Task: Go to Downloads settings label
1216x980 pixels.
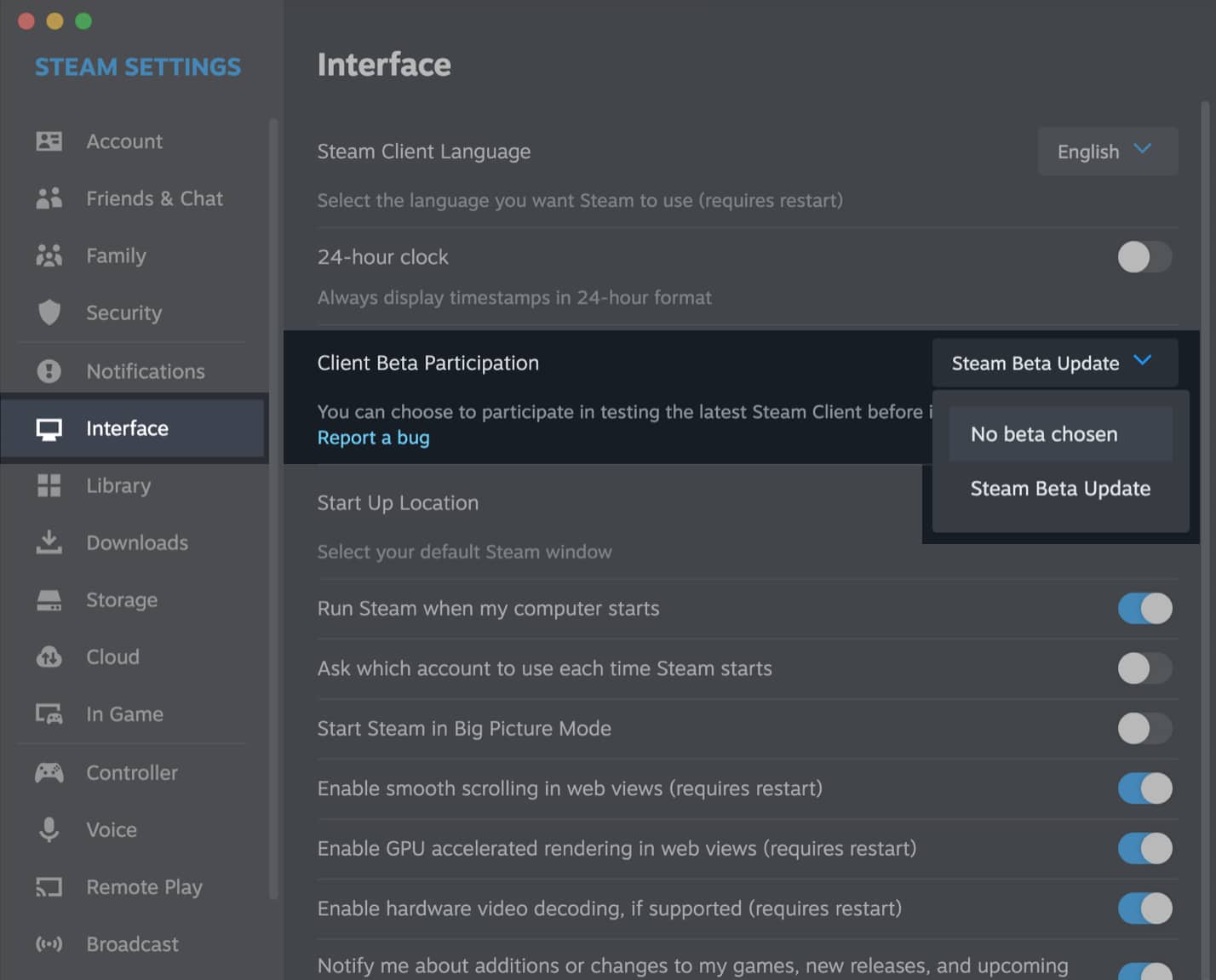Action: [137, 542]
